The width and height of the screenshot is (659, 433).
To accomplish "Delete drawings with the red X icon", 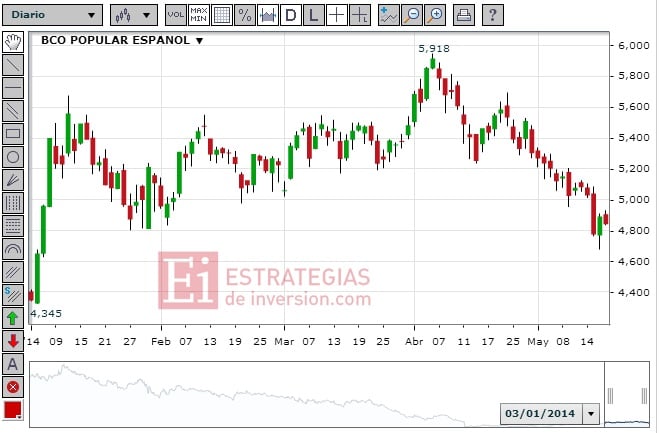I will (13, 387).
